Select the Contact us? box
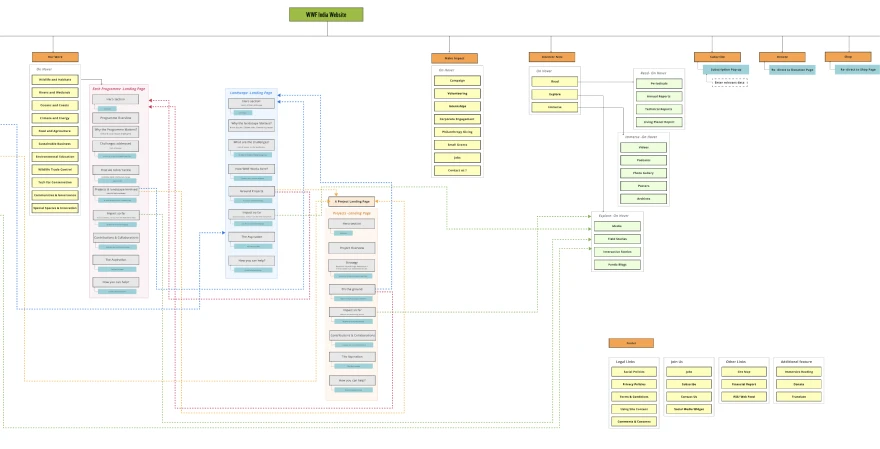This screenshot has height=449, width=880. (457, 171)
